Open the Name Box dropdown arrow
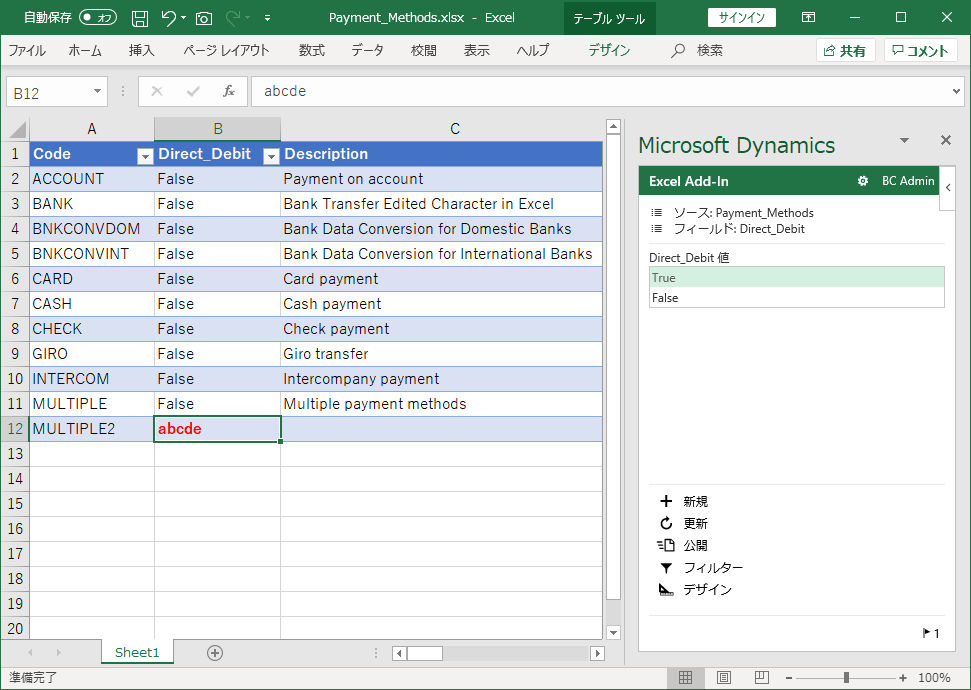The width and height of the screenshot is (971, 690). tap(97, 92)
